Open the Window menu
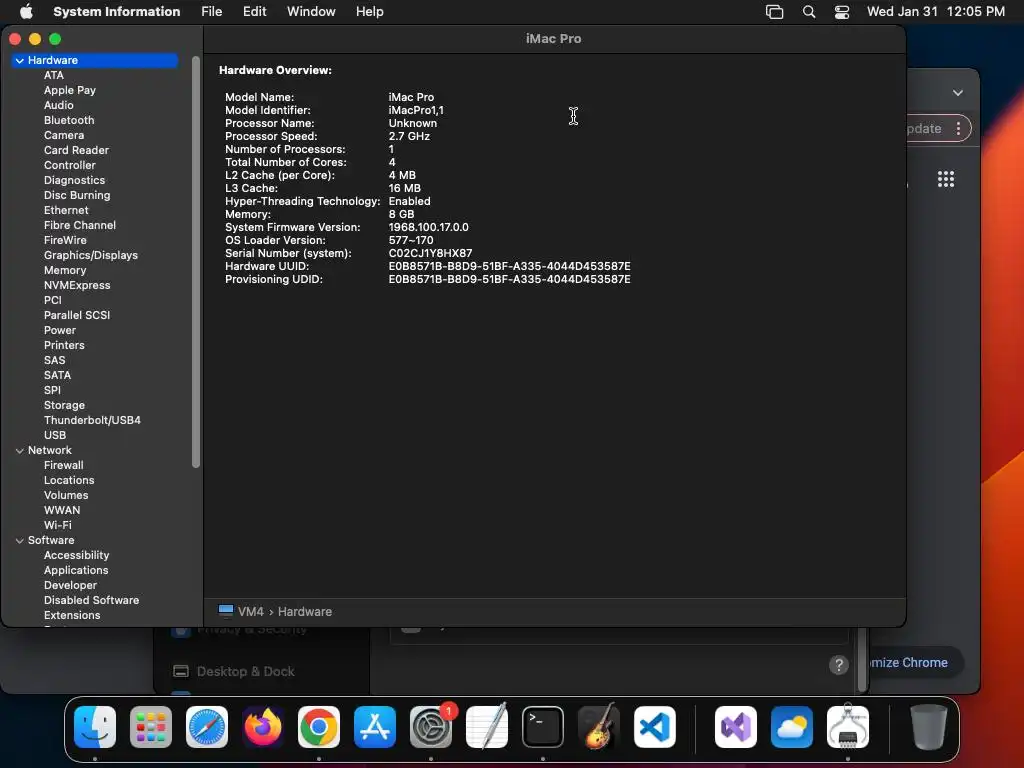 click(311, 12)
